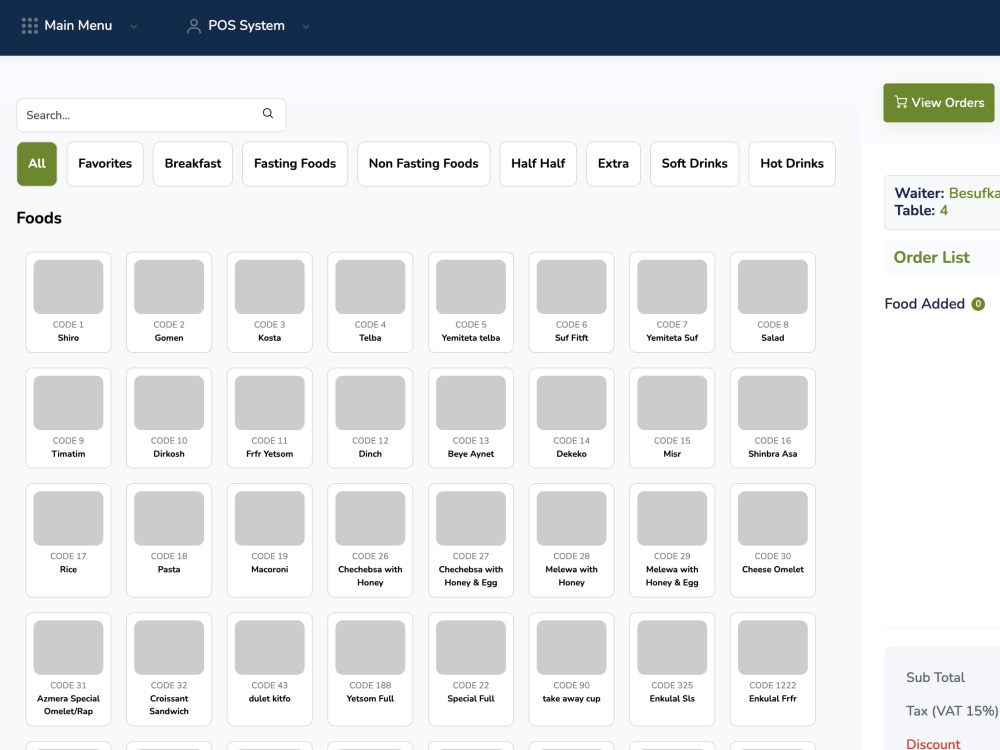
Task: Select the Special Full food card
Action: point(471,669)
